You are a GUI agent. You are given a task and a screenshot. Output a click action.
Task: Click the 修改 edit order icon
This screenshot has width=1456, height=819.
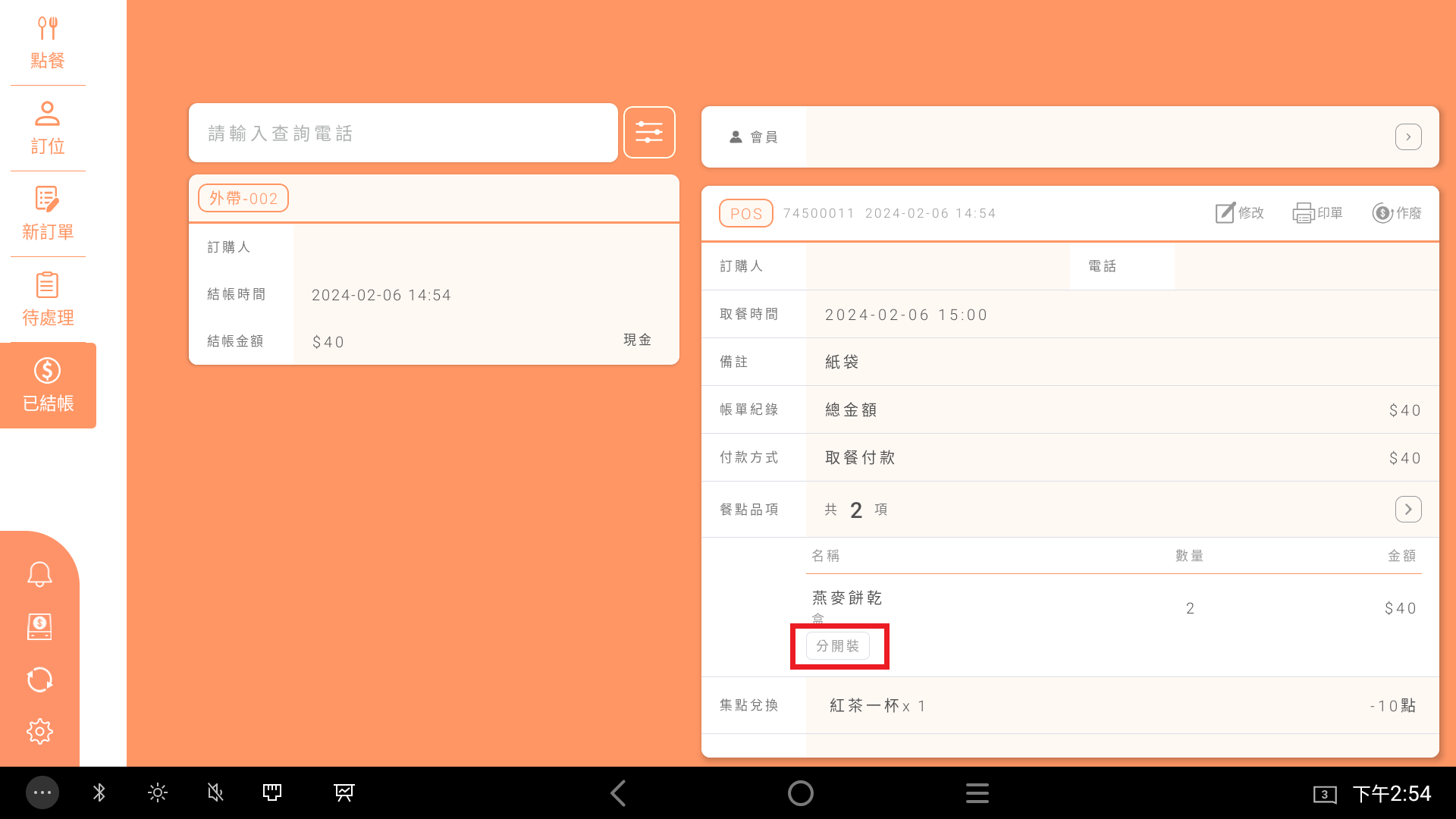1240,213
